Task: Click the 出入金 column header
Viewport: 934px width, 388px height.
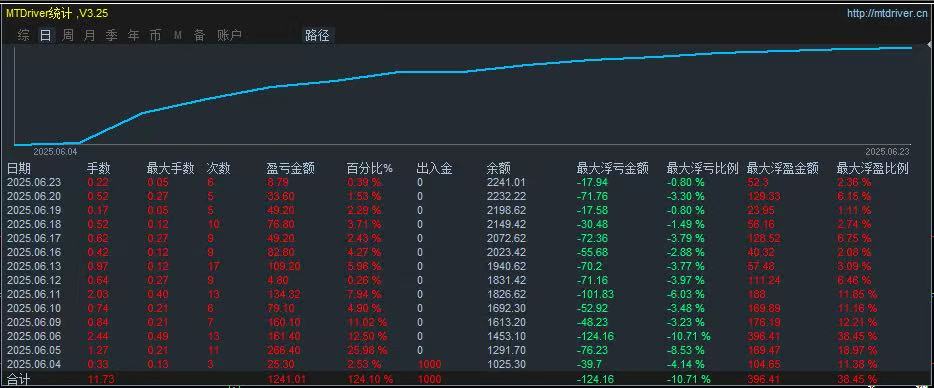Action: point(434,169)
